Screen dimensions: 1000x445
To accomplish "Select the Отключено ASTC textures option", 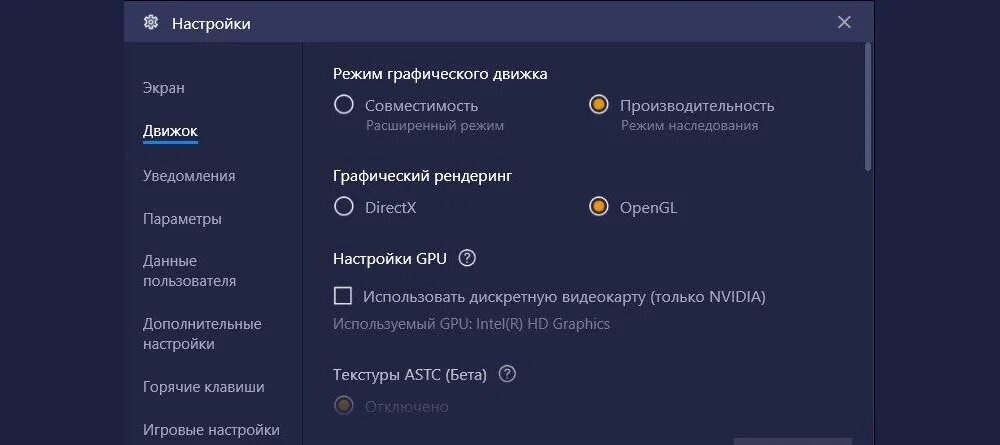I will [344, 405].
